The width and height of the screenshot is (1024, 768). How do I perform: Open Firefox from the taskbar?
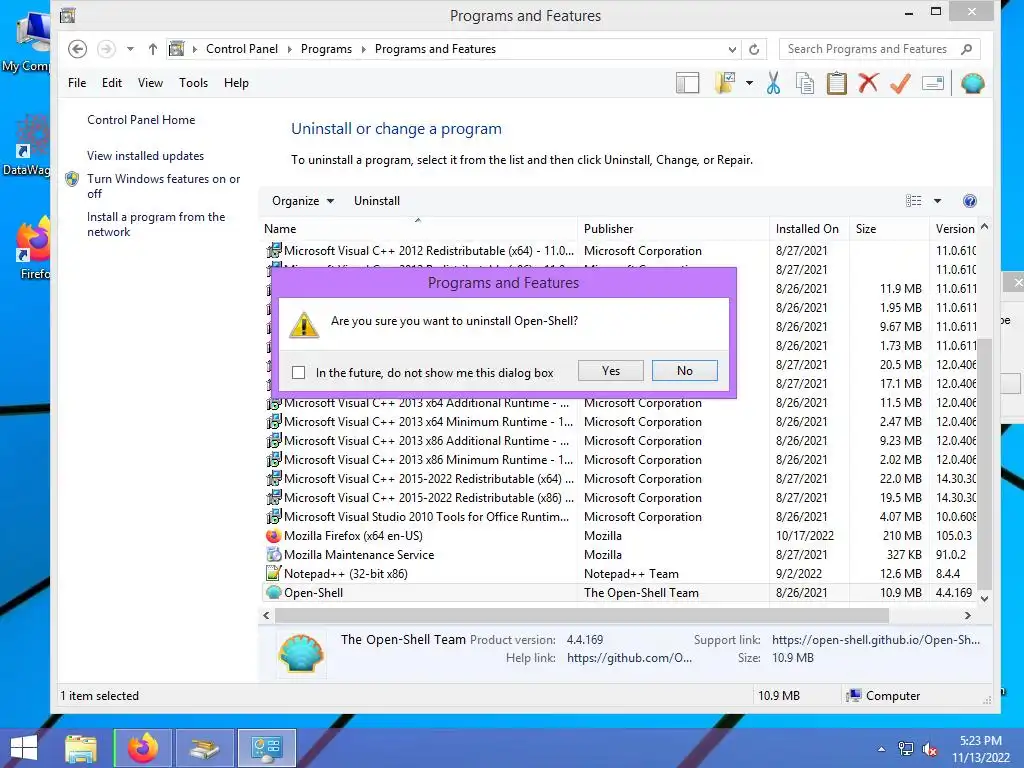(143, 748)
